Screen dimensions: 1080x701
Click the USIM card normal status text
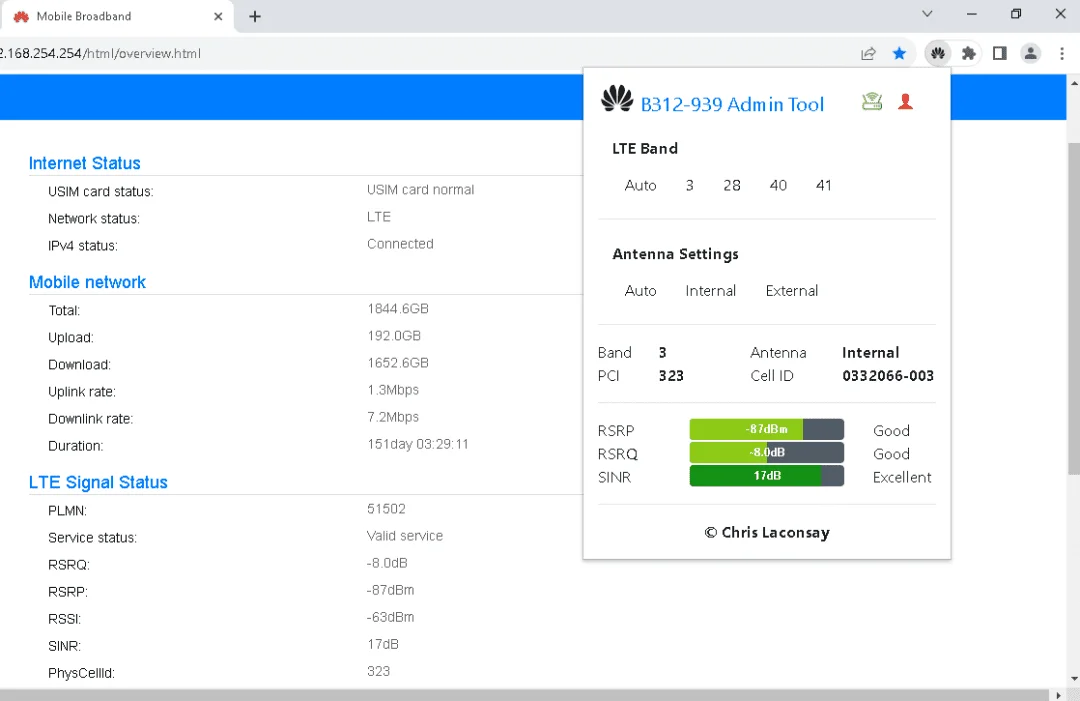coord(420,189)
